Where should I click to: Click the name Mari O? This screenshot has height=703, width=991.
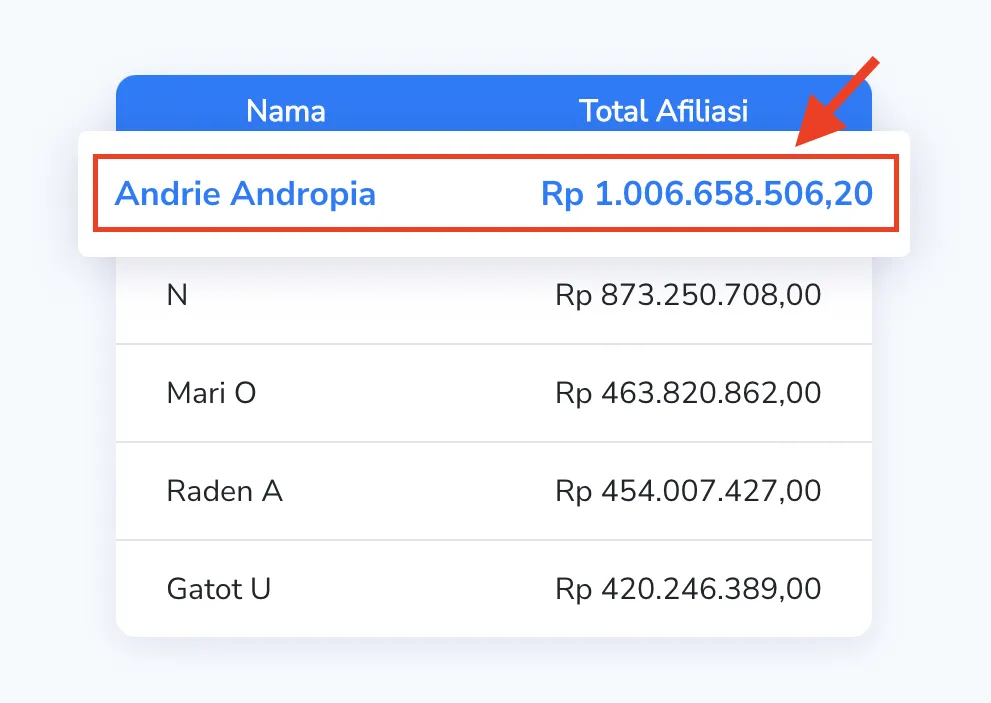tap(211, 393)
